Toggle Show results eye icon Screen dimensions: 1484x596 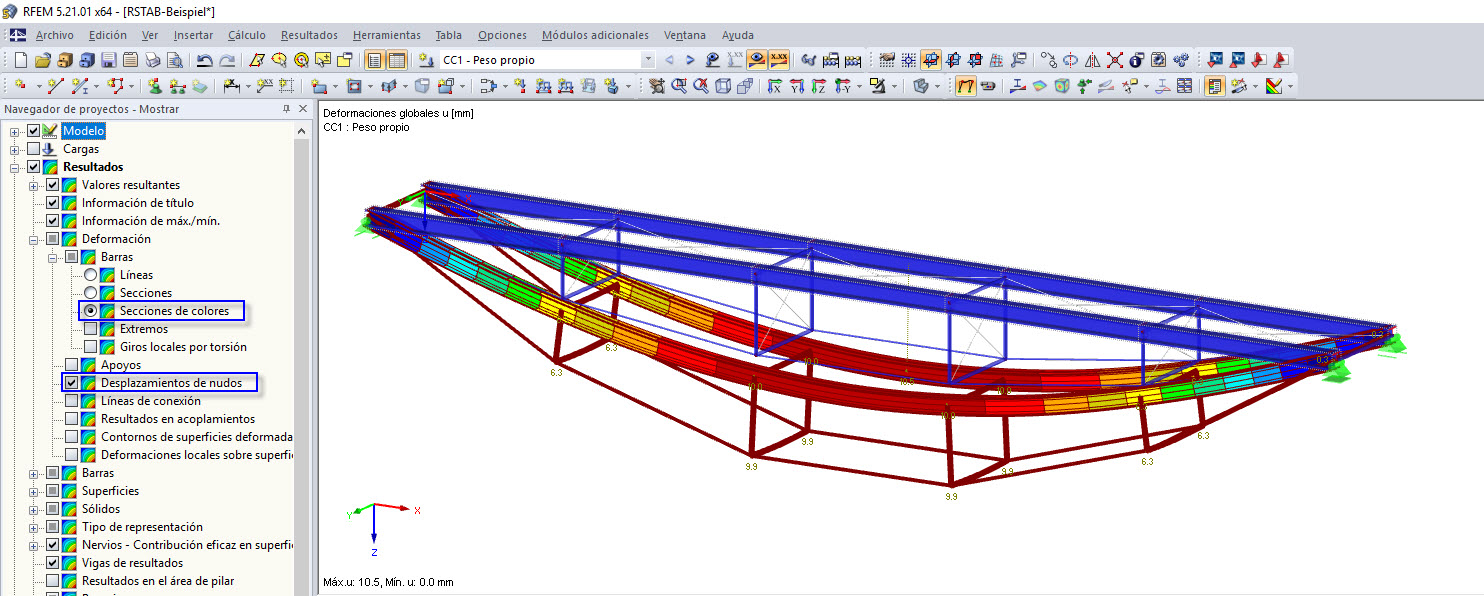(757, 60)
